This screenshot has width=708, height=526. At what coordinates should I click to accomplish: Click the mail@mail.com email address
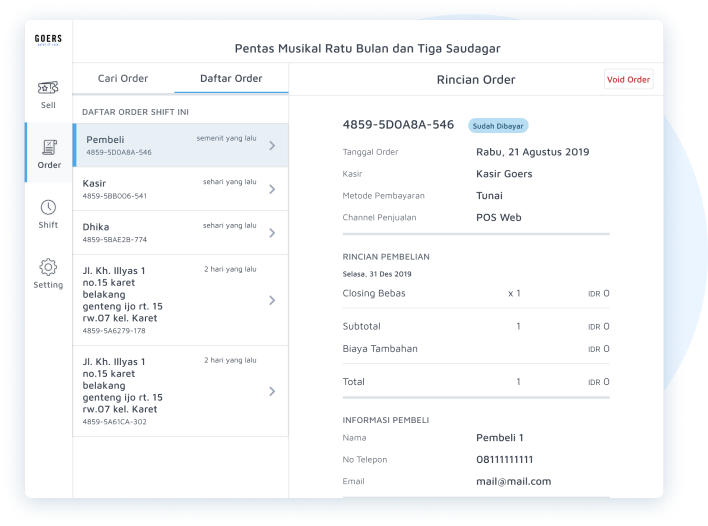(x=513, y=481)
